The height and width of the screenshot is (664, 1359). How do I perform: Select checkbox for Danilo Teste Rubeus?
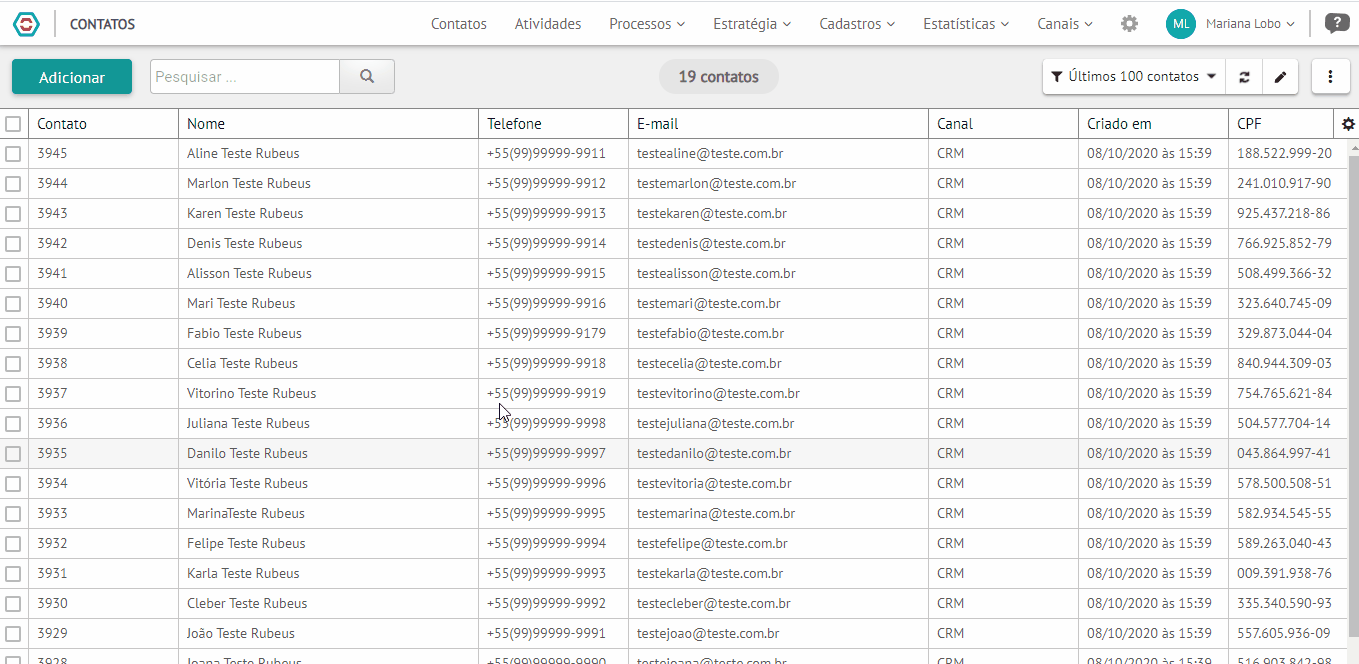(13, 454)
